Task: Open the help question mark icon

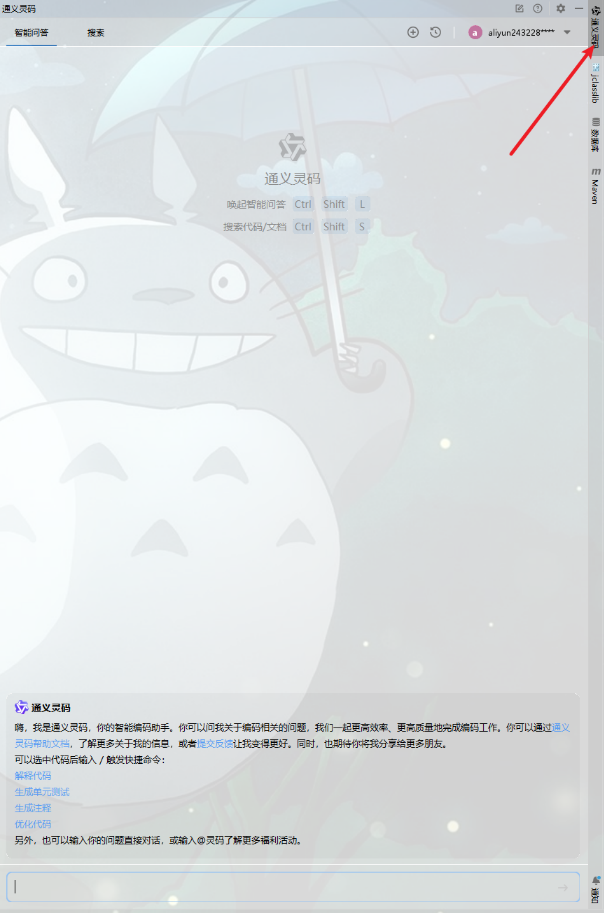Action: pos(538,8)
